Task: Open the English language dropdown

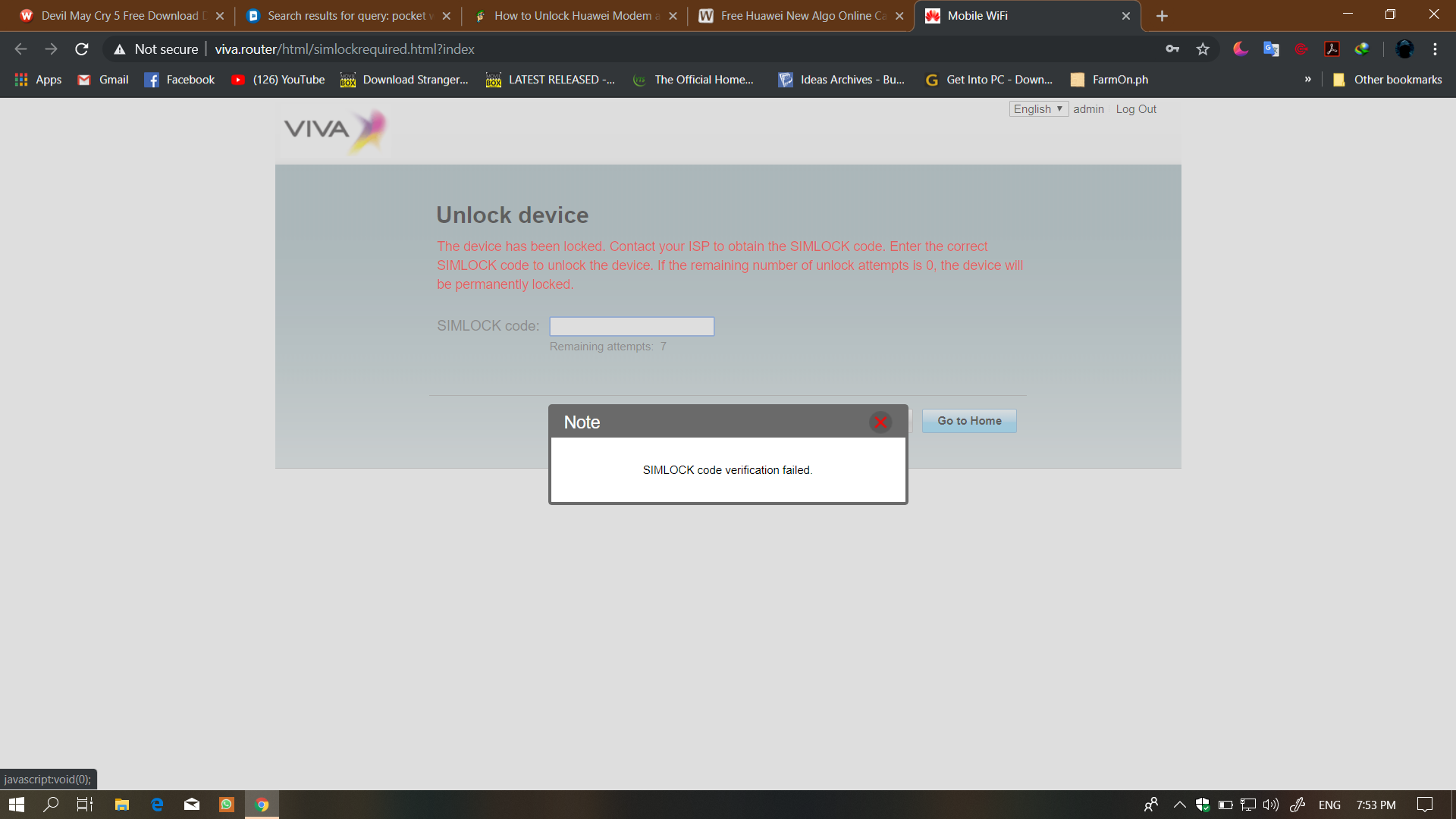Action: (1037, 109)
